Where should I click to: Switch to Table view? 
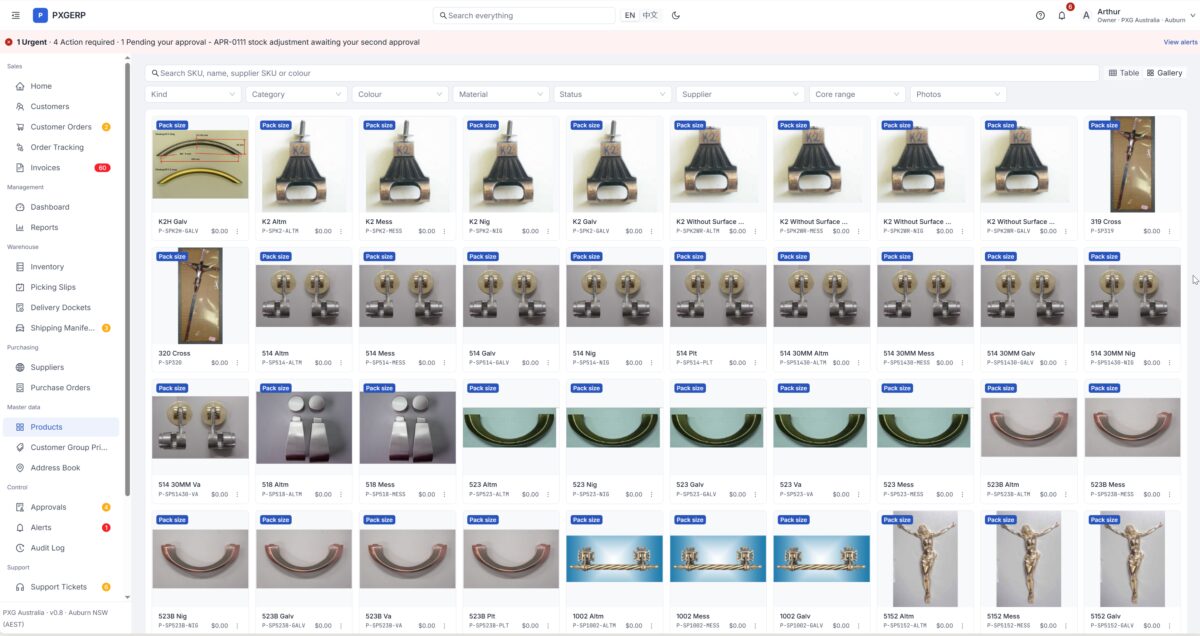[1124, 73]
